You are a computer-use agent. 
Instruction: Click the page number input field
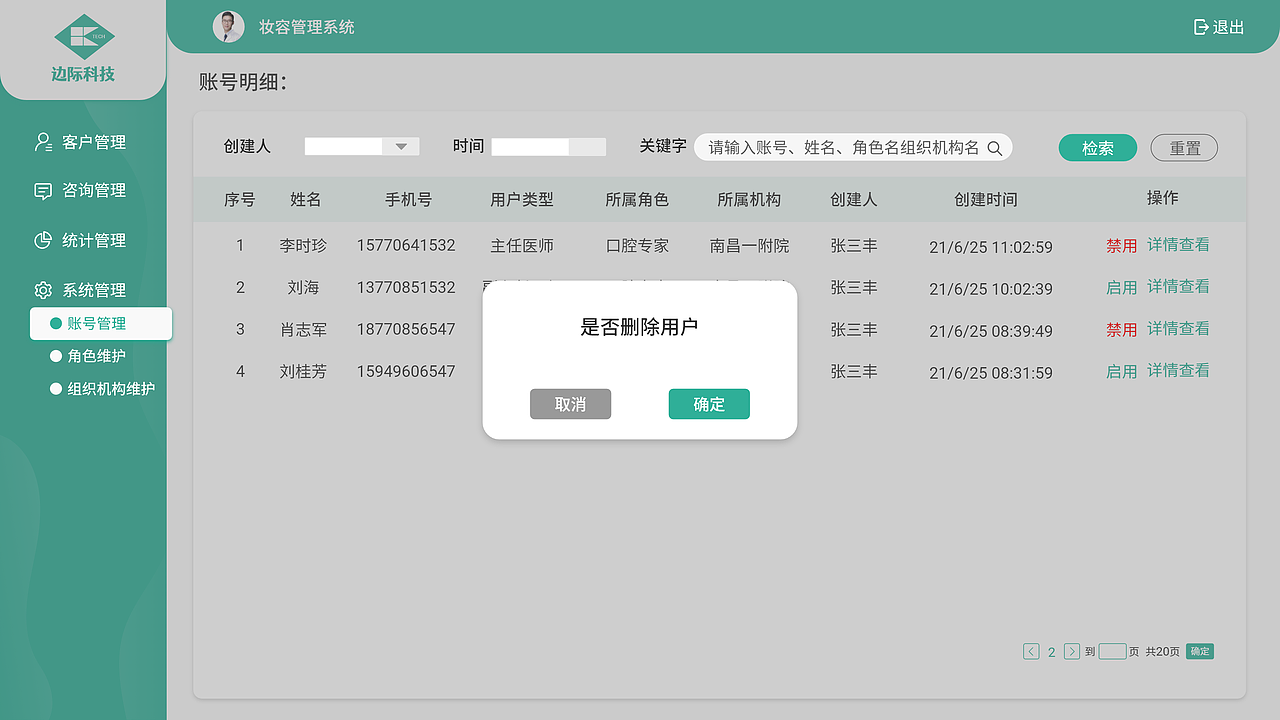(1112, 651)
